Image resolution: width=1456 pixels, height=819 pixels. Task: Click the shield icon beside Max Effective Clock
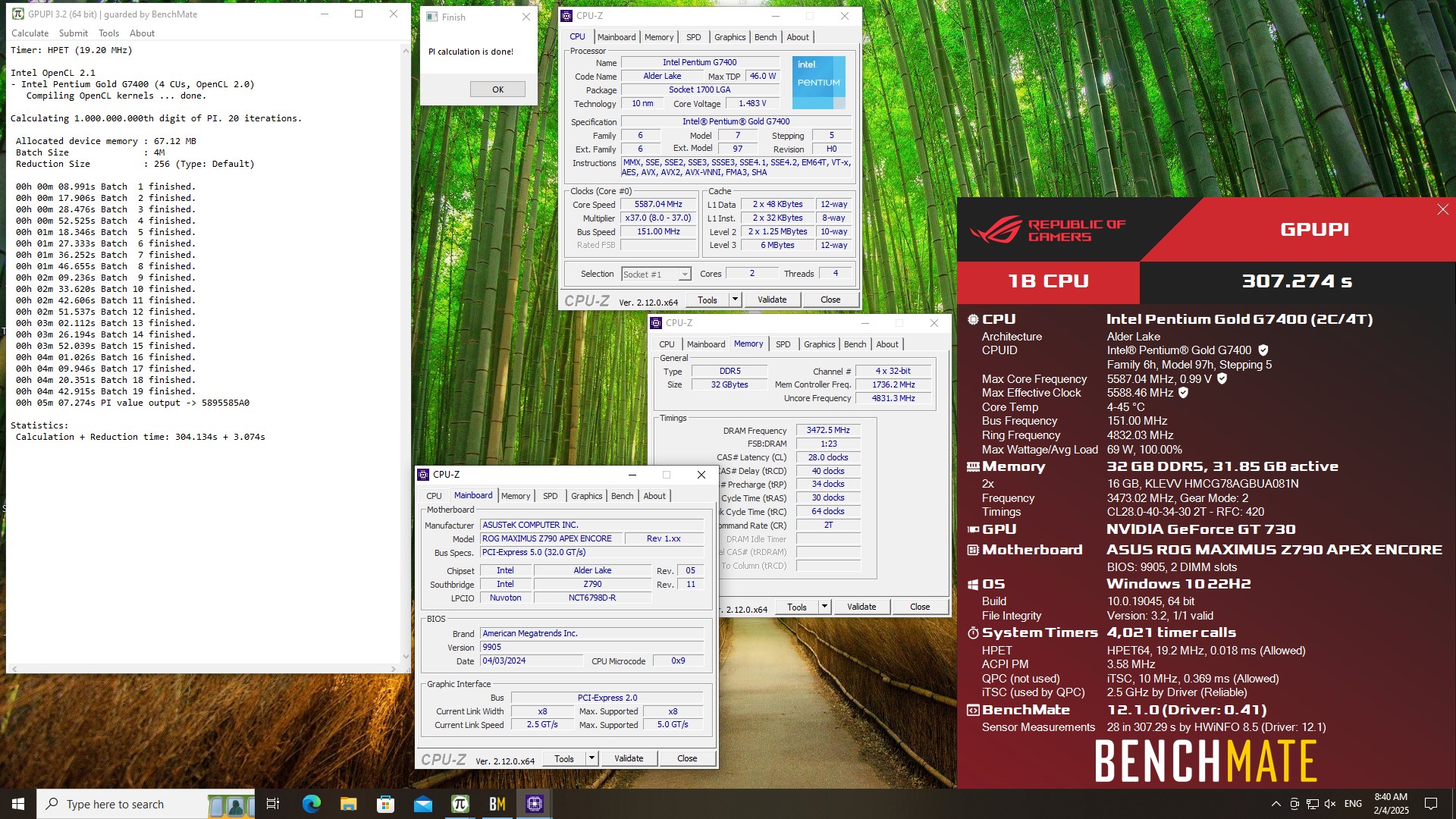click(1183, 392)
